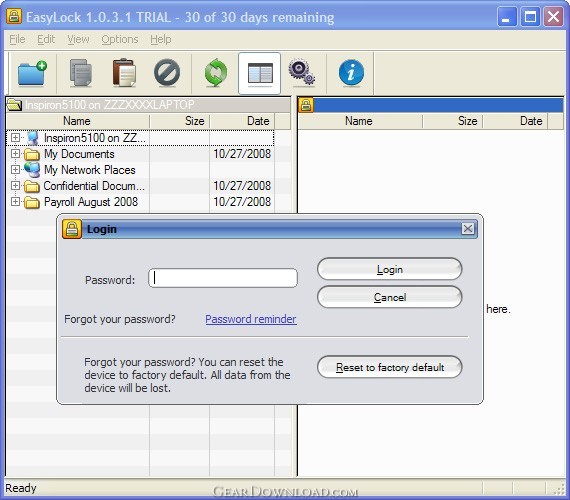
Task: Expand the Payroll August 2008 folder
Action: coord(15,201)
